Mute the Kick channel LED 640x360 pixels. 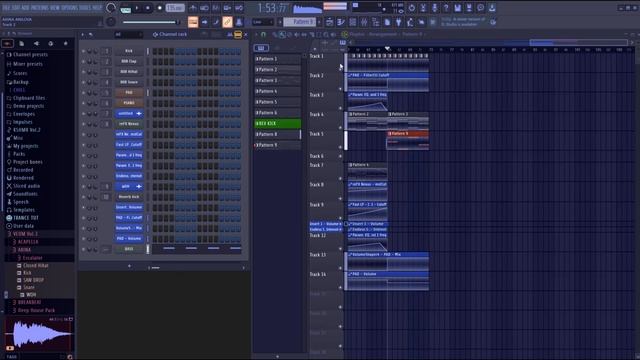pos(84,51)
